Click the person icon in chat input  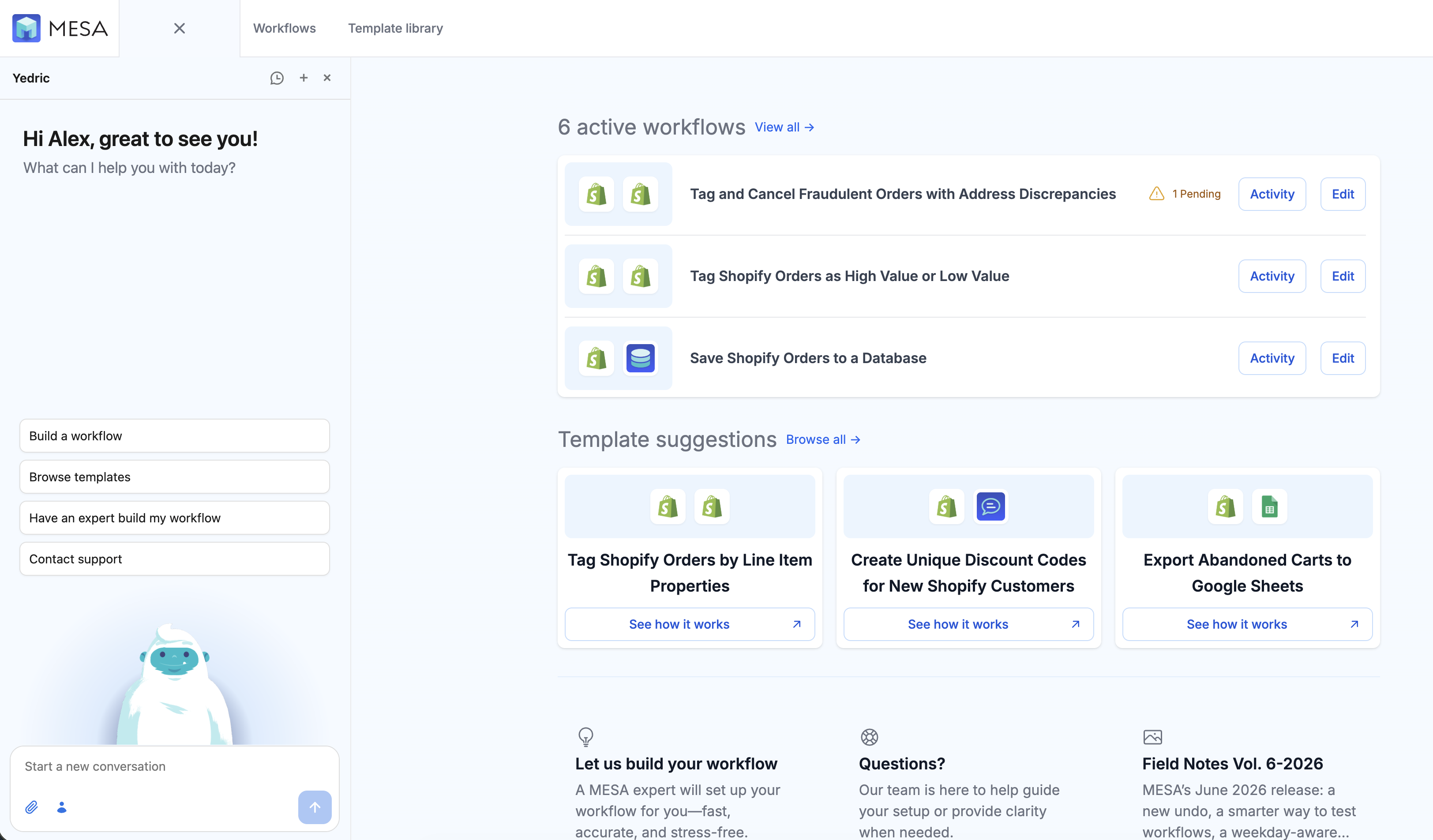61,807
